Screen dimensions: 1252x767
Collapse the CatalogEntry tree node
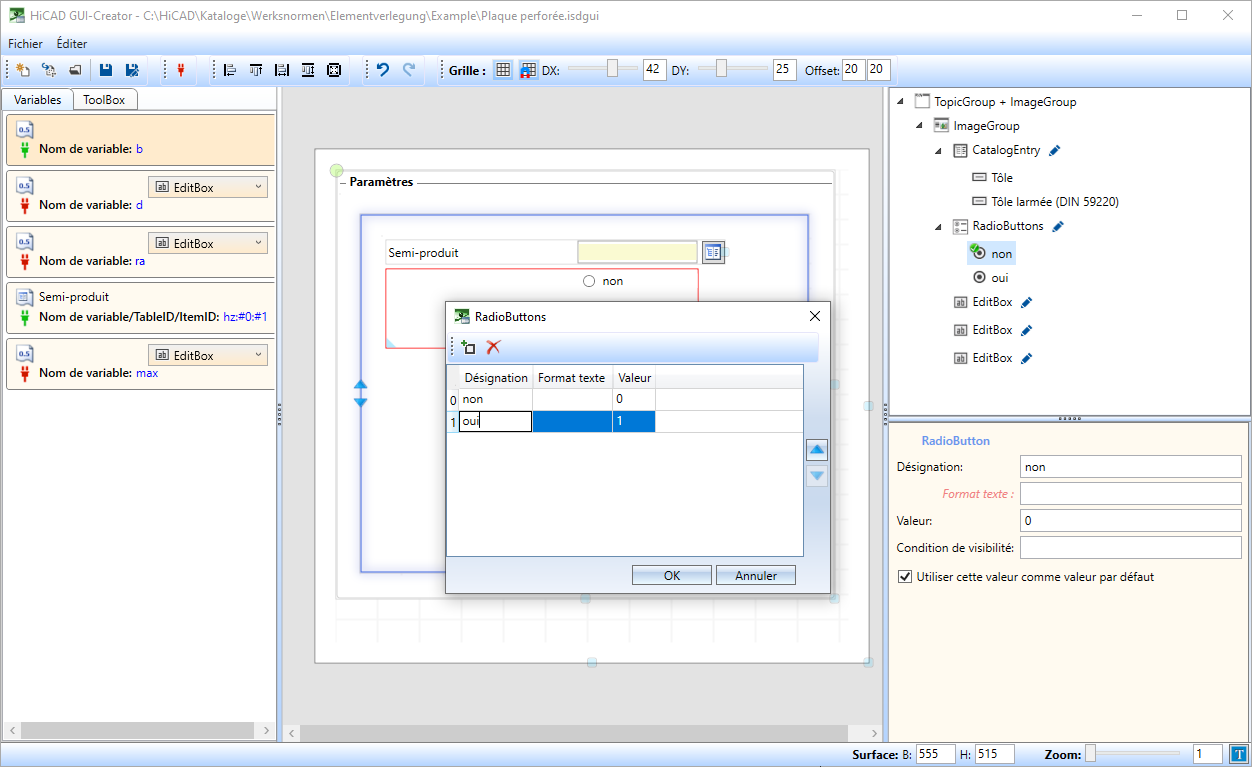point(938,151)
